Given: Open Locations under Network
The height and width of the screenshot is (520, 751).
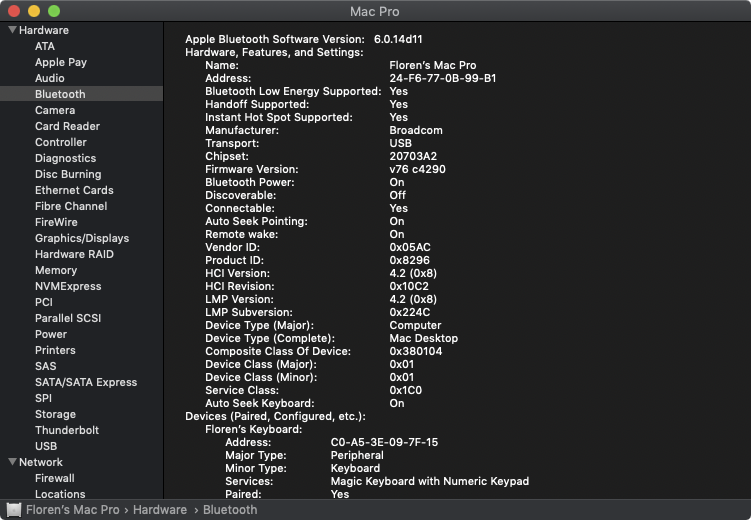Looking at the screenshot, I should pos(60,494).
